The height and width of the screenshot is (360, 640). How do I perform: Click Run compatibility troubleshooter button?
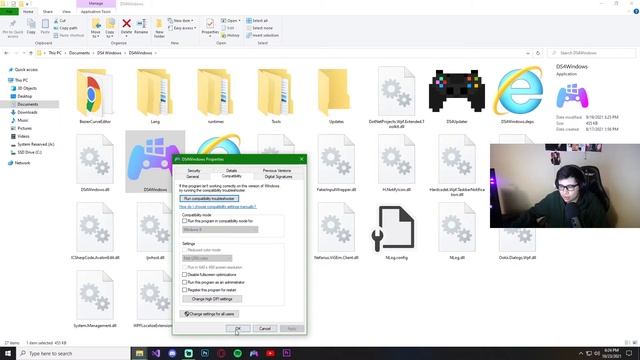[x=209, y=199]
